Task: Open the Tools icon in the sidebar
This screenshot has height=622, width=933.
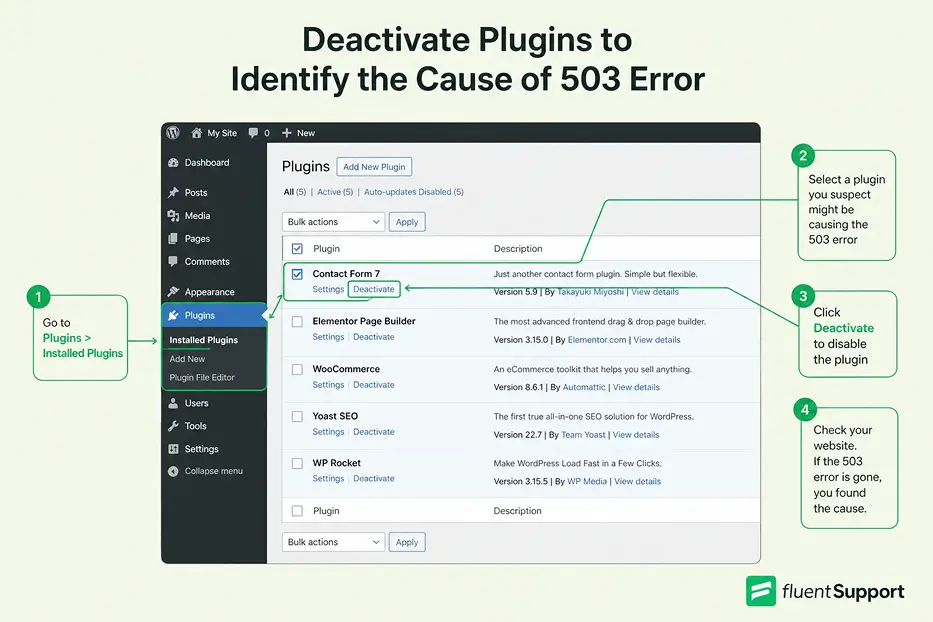Action: (175, 426)
